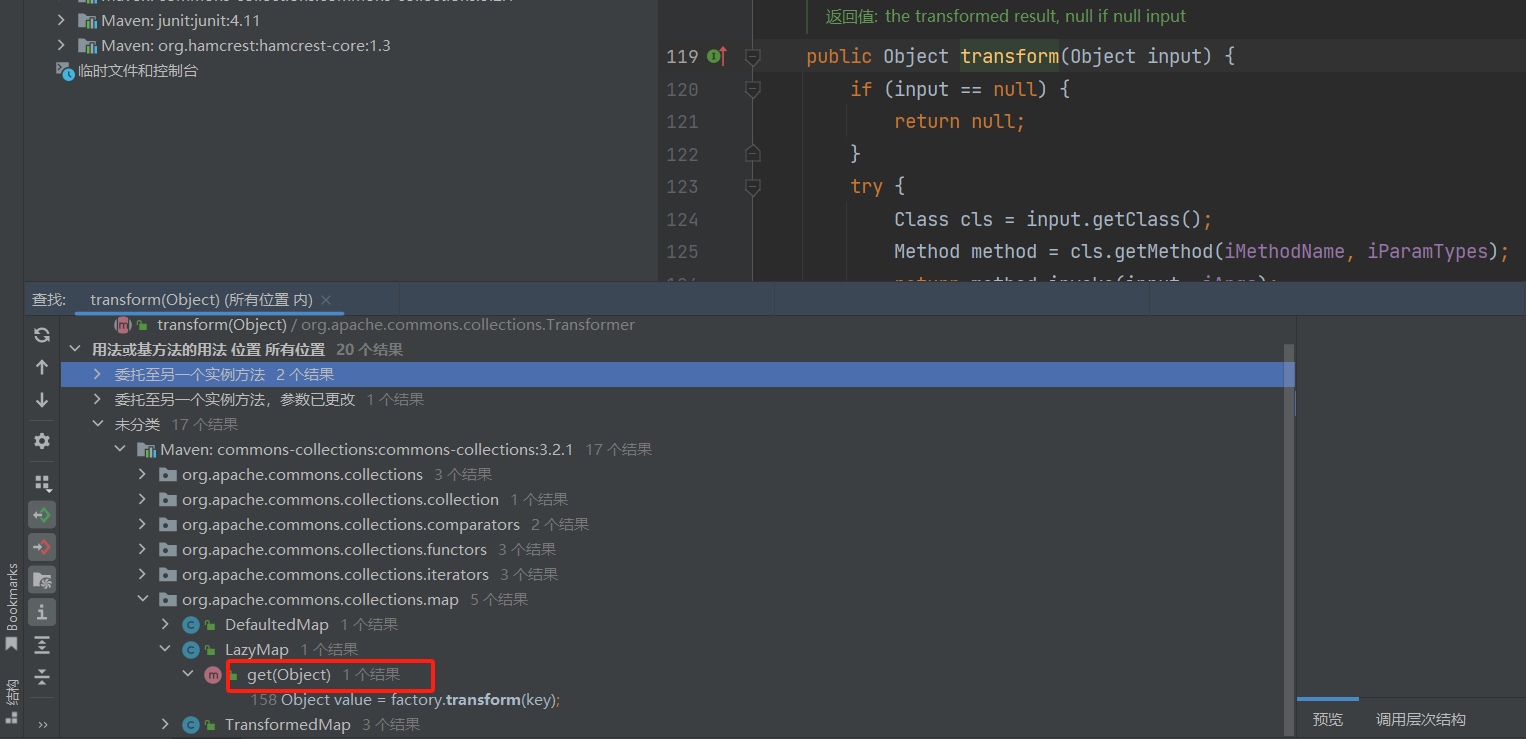Image resolution: width=1526 pixels, height=739 pixels.
Task: Expand all results in Find panel
Action: coord(42,644)
